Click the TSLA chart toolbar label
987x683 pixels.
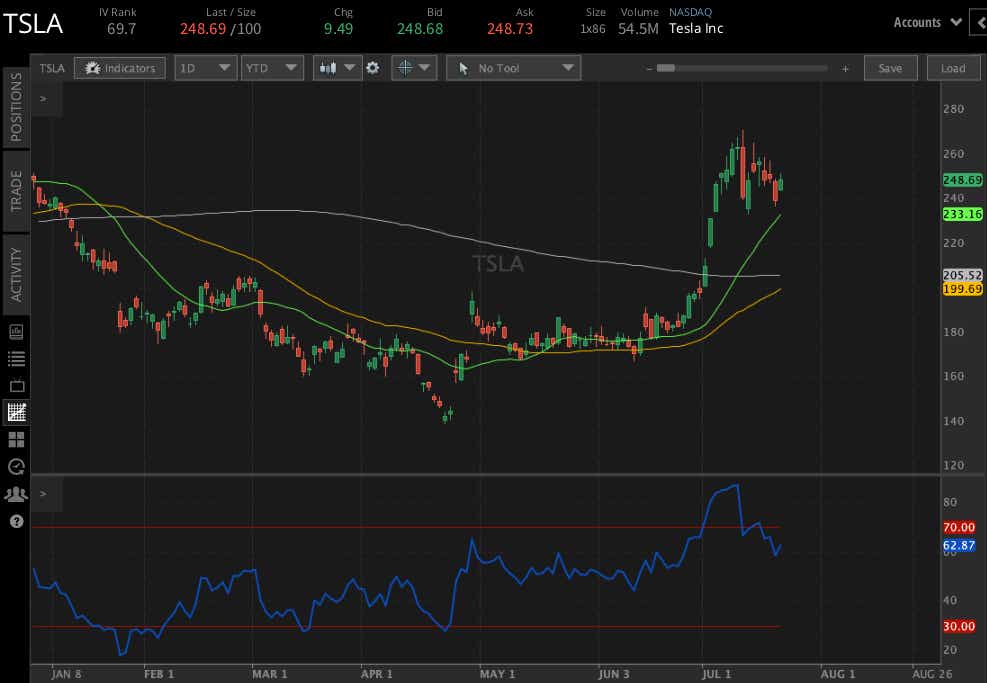point(52,68)
